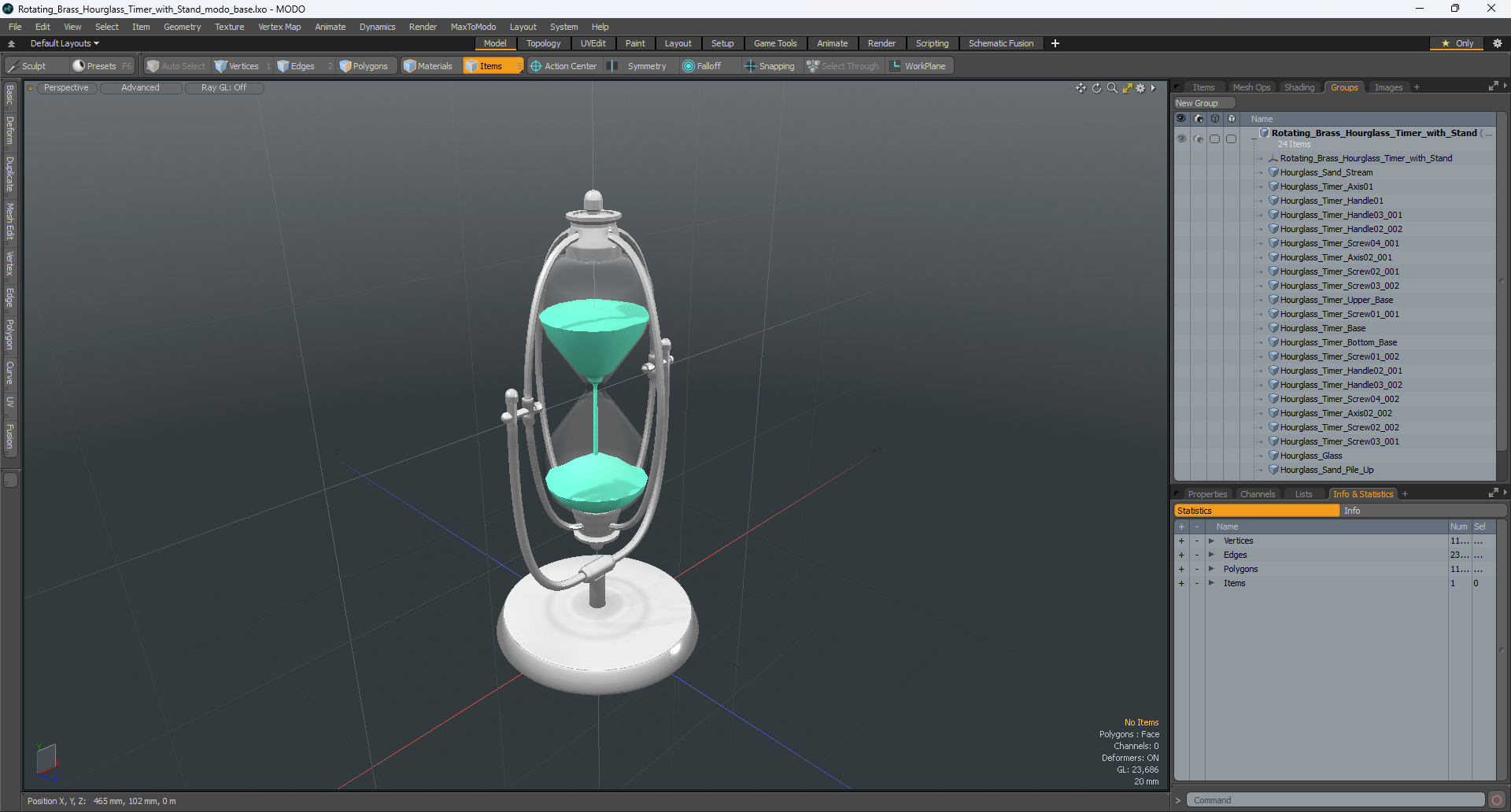Select the Items mode button
This screenshot has width=1511, height=812.
pyautogui.click(x=492, y=66)
